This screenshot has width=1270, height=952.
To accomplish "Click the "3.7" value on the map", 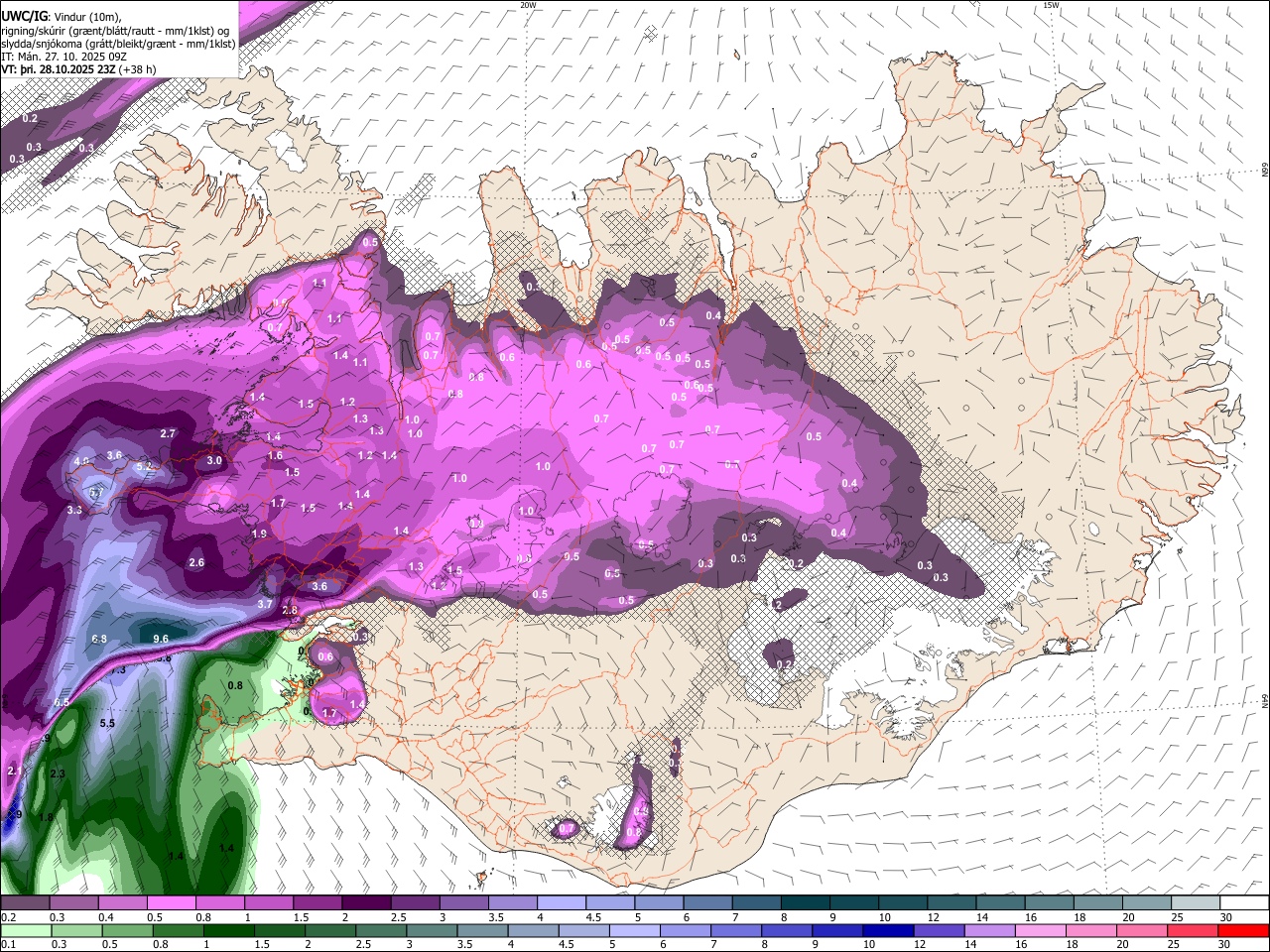I will [265, 604].
